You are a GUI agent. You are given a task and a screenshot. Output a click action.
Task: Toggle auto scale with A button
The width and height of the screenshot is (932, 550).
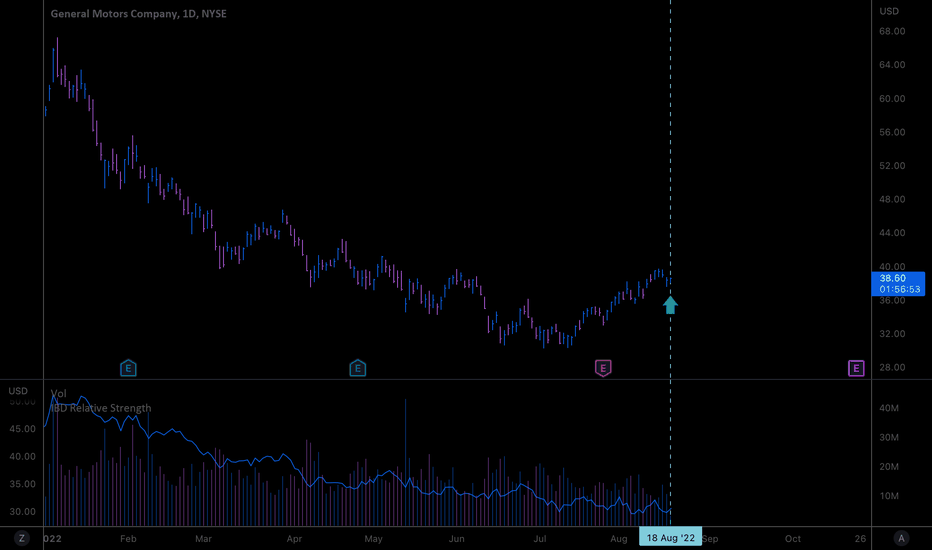click(901, 538)
